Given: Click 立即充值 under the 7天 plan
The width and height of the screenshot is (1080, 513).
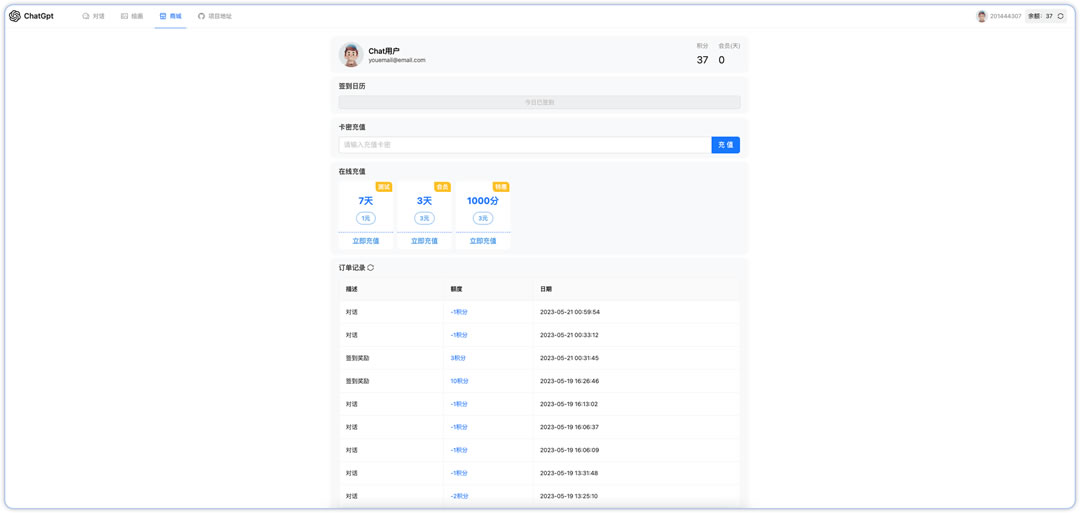Looking at the screenshot, I should (x=366, y=241).
